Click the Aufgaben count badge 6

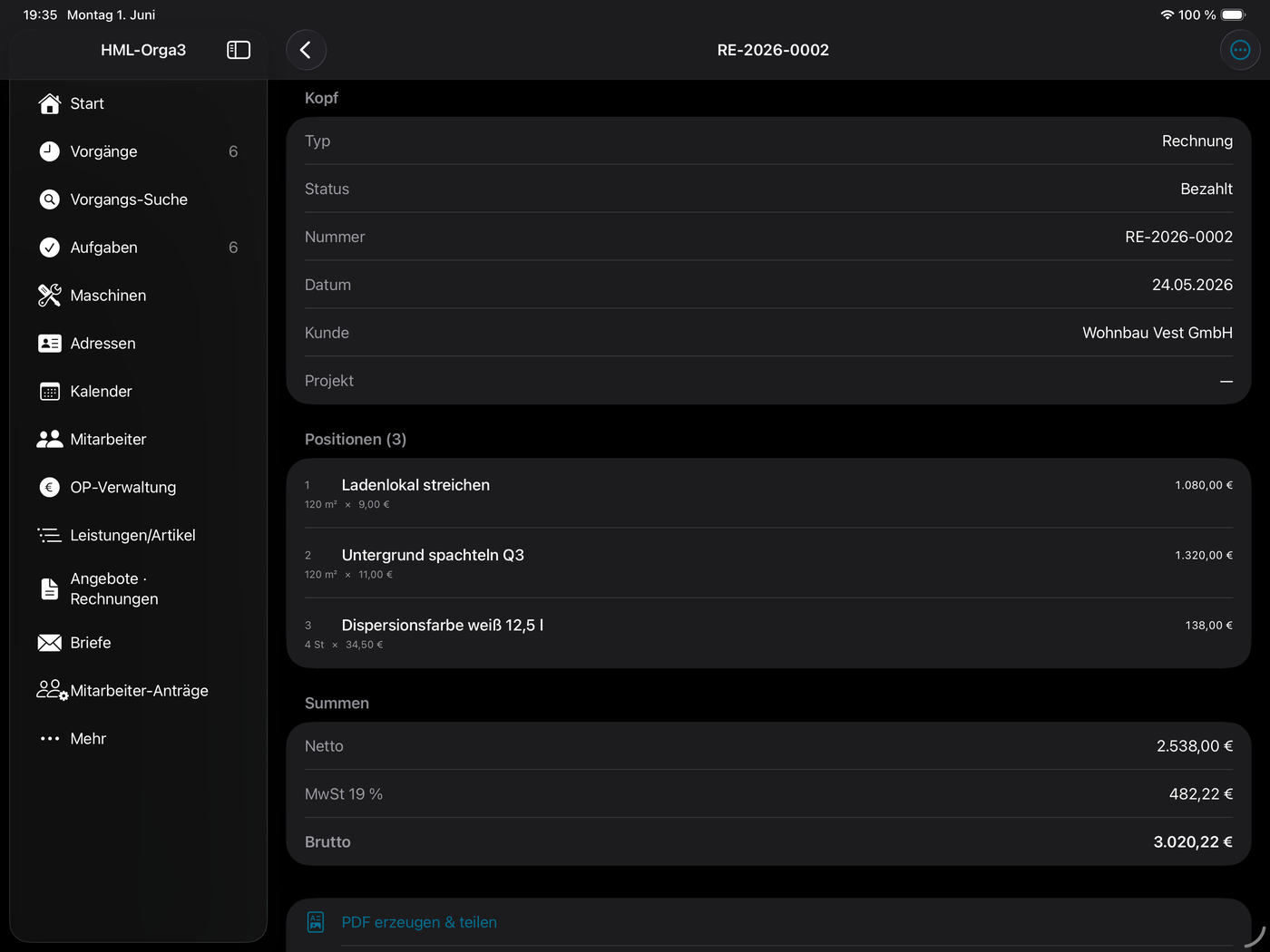pyautogui.click(x=233, y=248)
